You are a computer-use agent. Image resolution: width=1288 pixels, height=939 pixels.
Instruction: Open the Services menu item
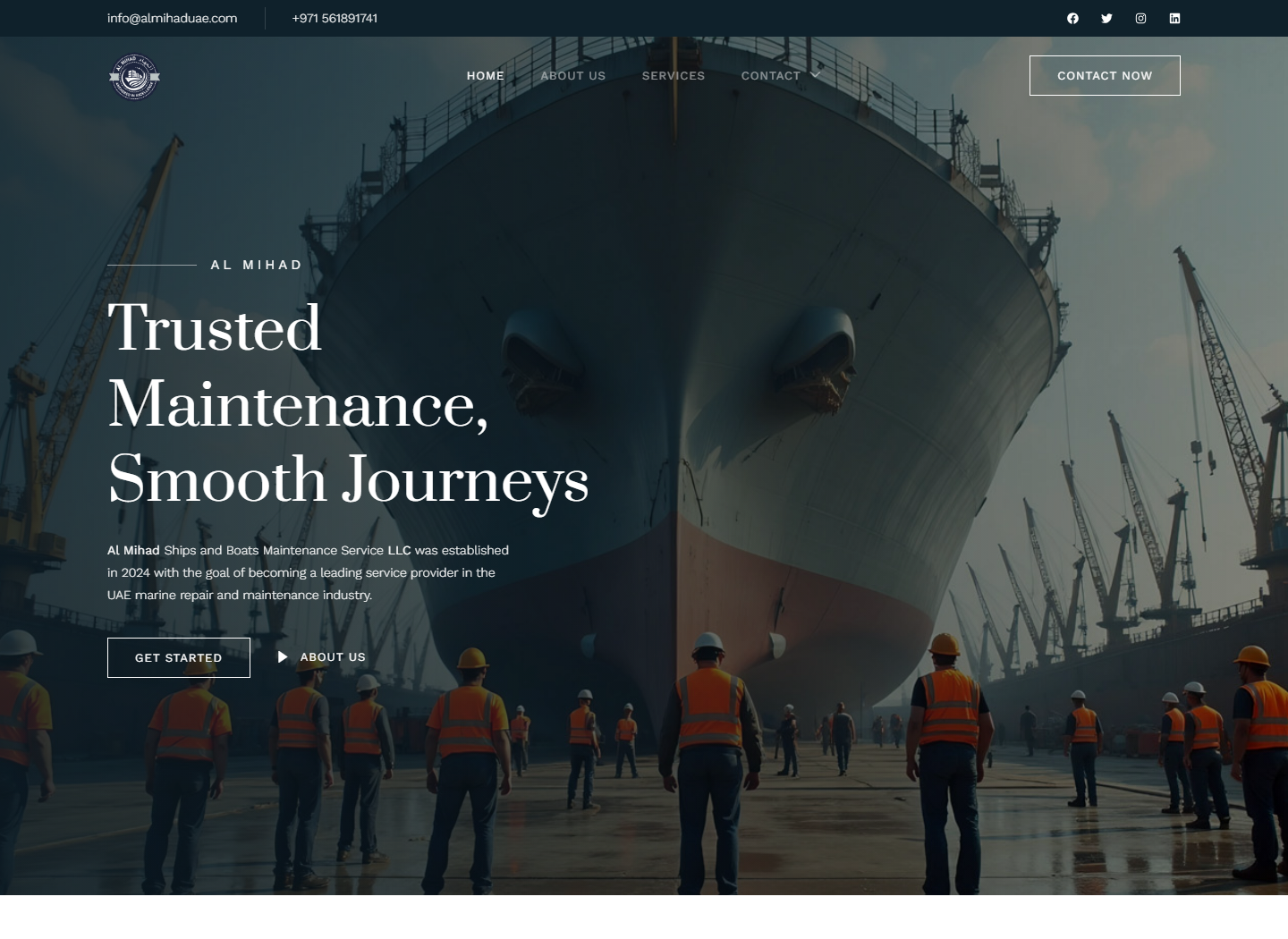674,76
